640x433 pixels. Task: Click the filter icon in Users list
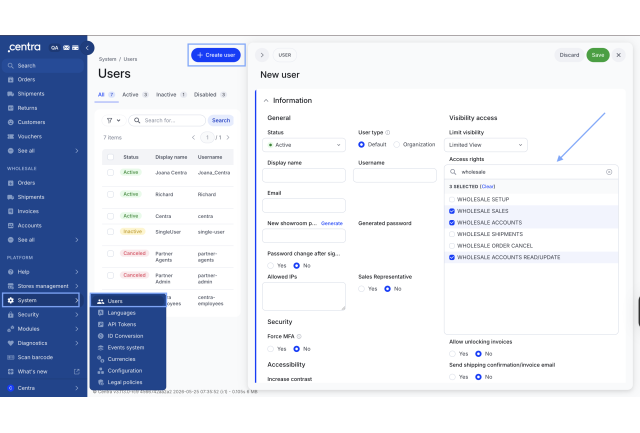pyautogui.click(x=109, y=120)
